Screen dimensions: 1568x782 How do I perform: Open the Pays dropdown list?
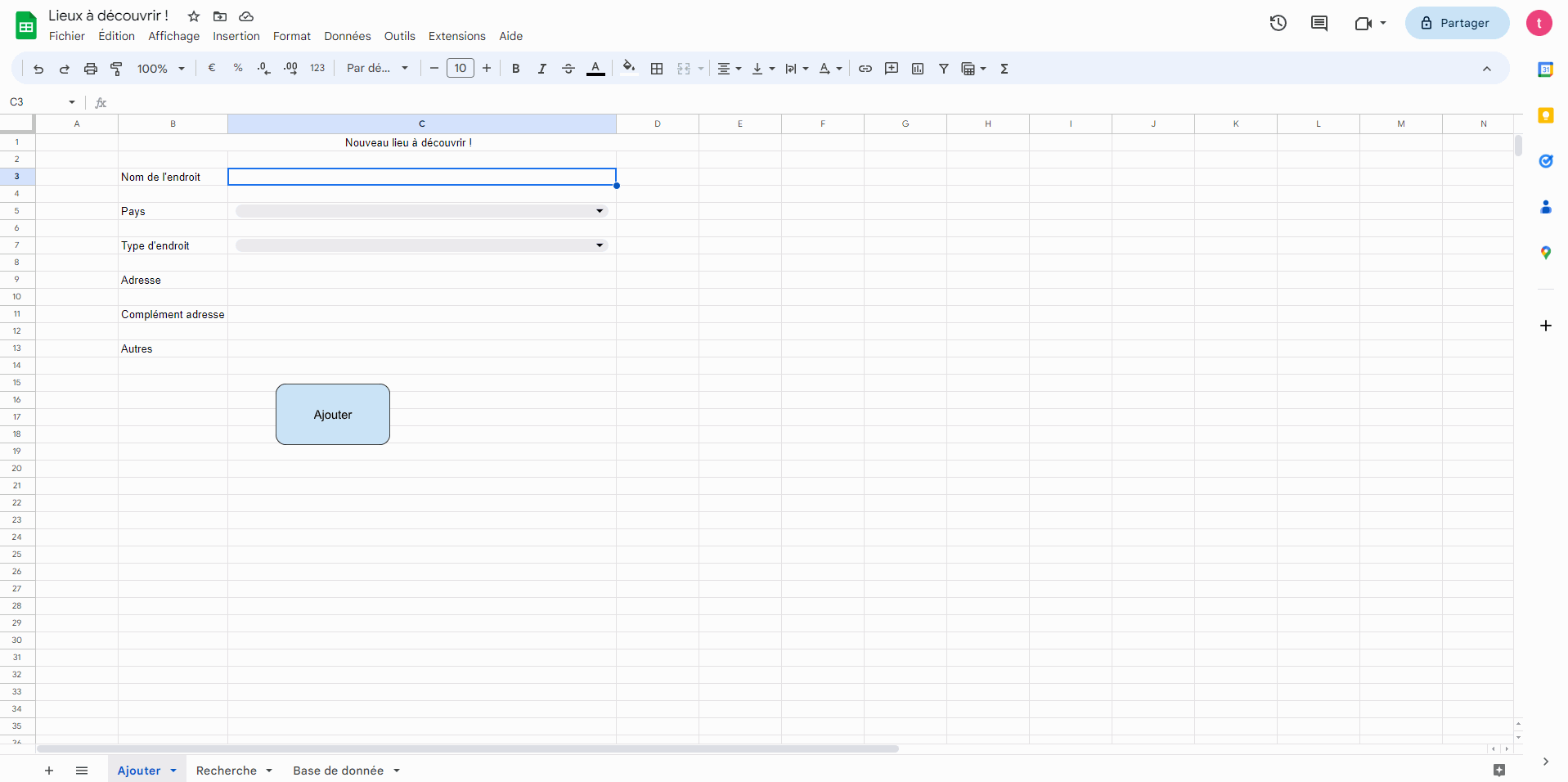coord(600,211)
